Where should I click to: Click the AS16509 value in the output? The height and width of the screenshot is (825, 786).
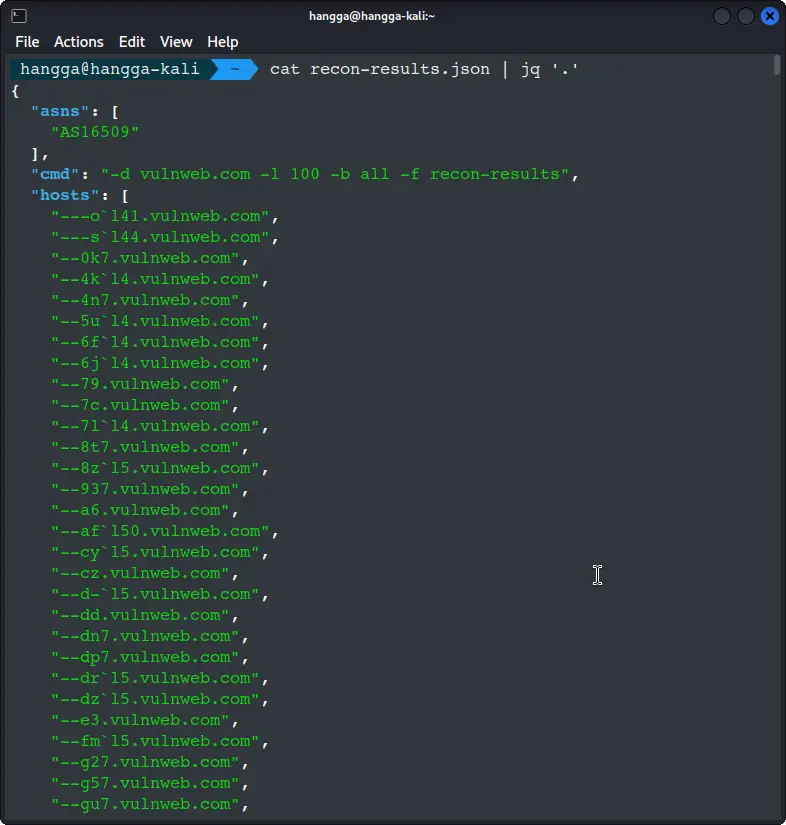(x=95, y=132)
